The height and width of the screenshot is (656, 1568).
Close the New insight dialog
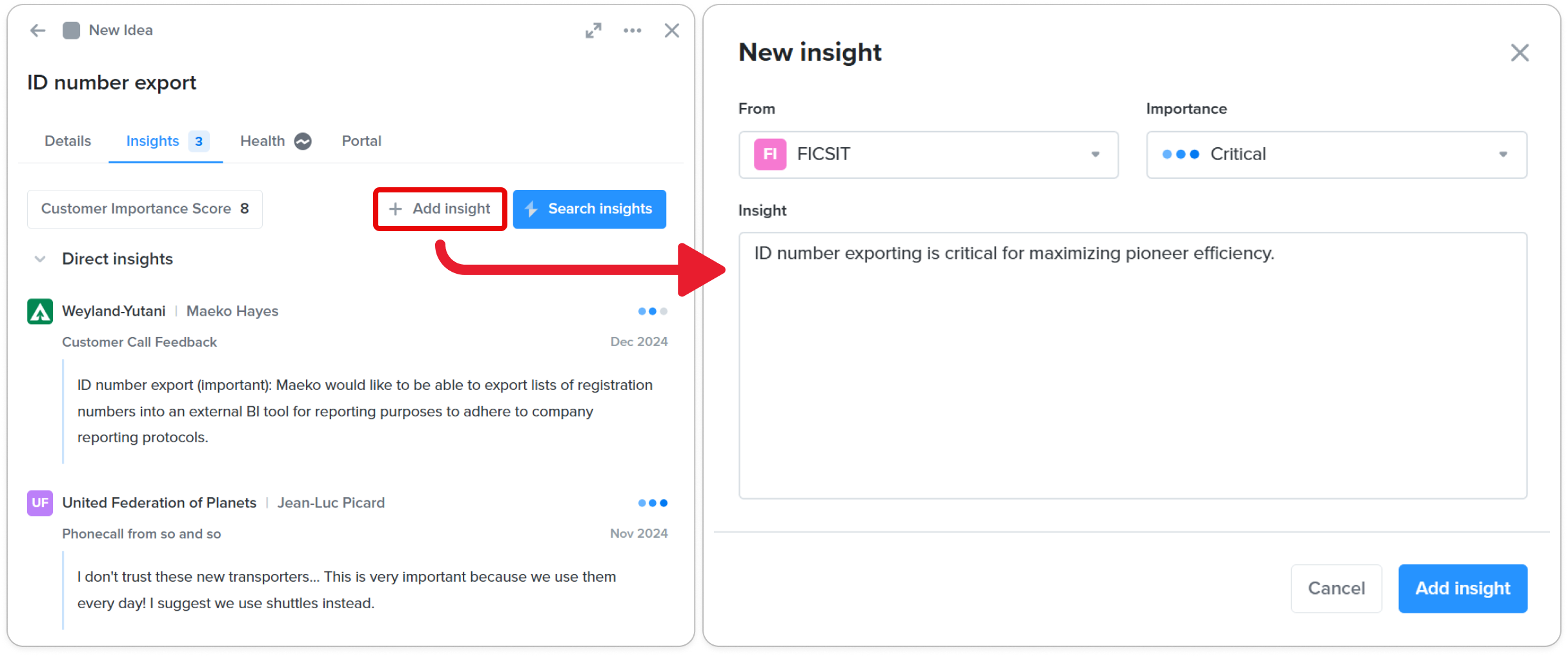tap(1520, 53)
